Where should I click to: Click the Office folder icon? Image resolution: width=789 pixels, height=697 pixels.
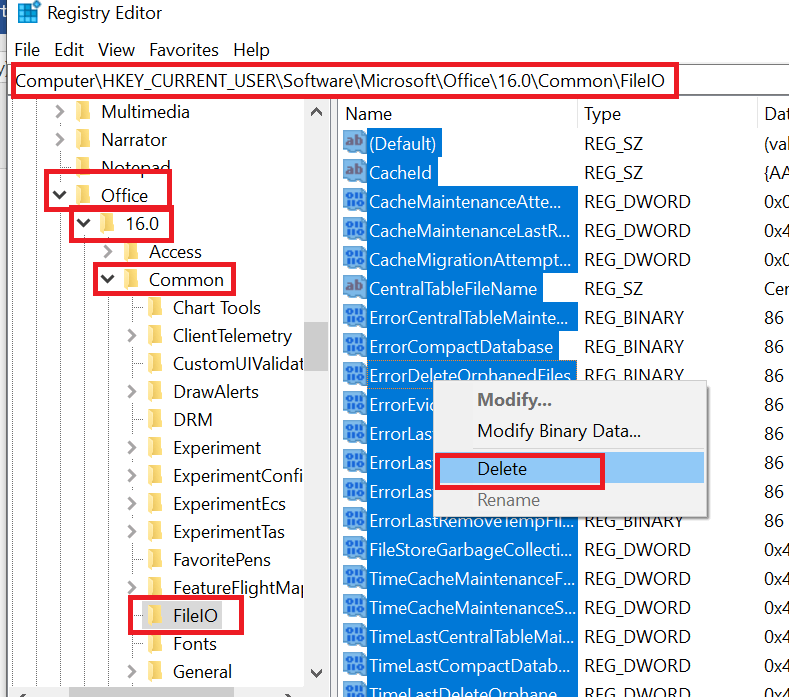click(83, 195)
